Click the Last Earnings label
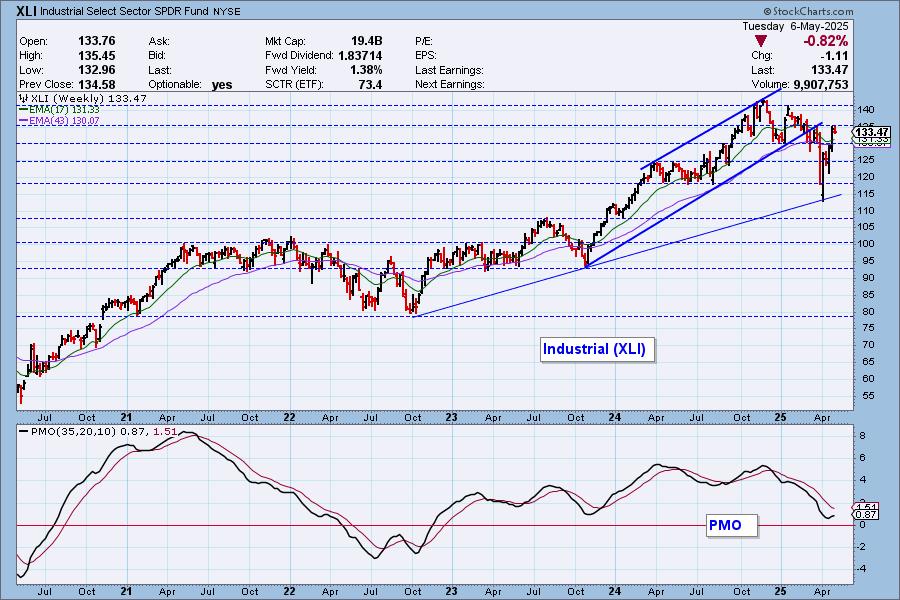900x600 pixels. point(449,70)
